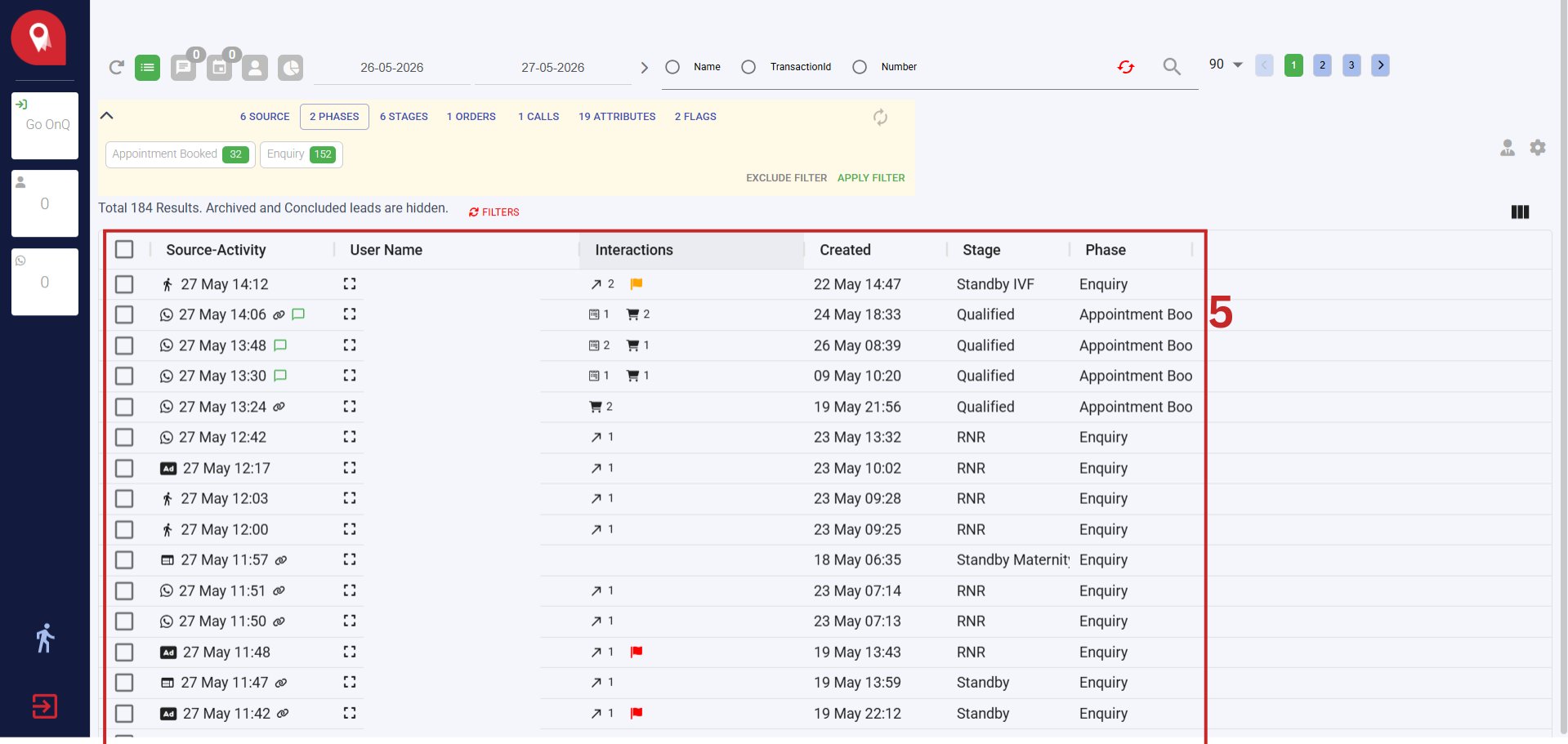1568x744 pixels.
Task: Switch to the 19 ATTRIBUTES tab
Action: (617, 117)
